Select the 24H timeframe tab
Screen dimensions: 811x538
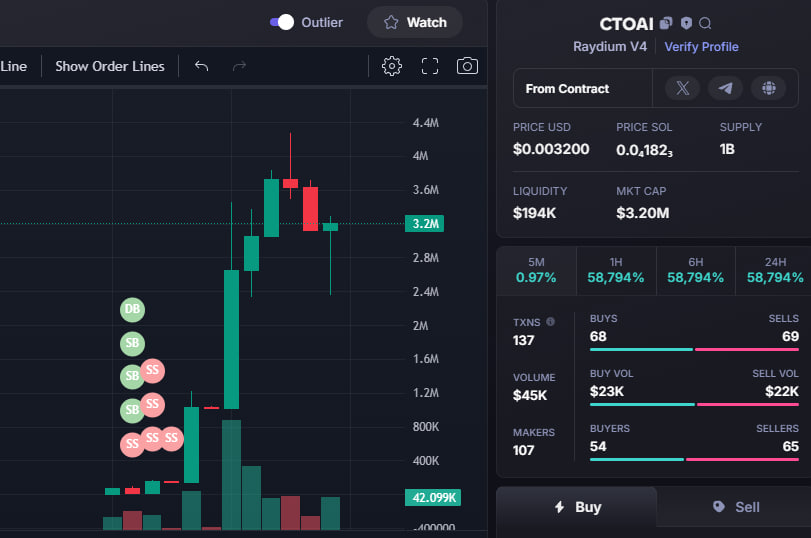(x=774, y=271)
